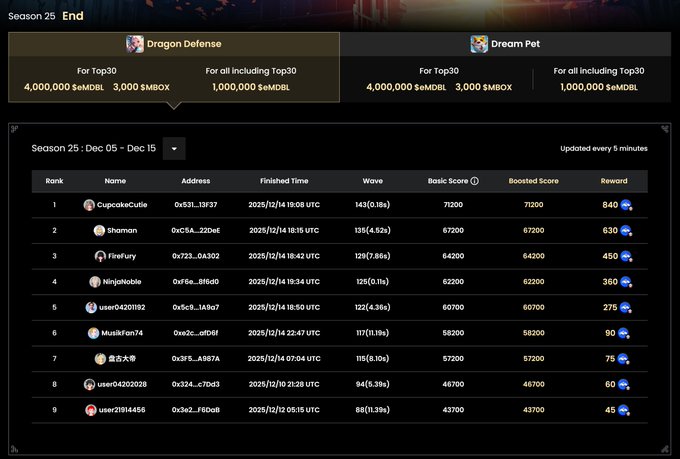680x459 pixels.
Task: Open the Season 25 date dropdown
Action: pyautogui.click(x=174, y=149)
